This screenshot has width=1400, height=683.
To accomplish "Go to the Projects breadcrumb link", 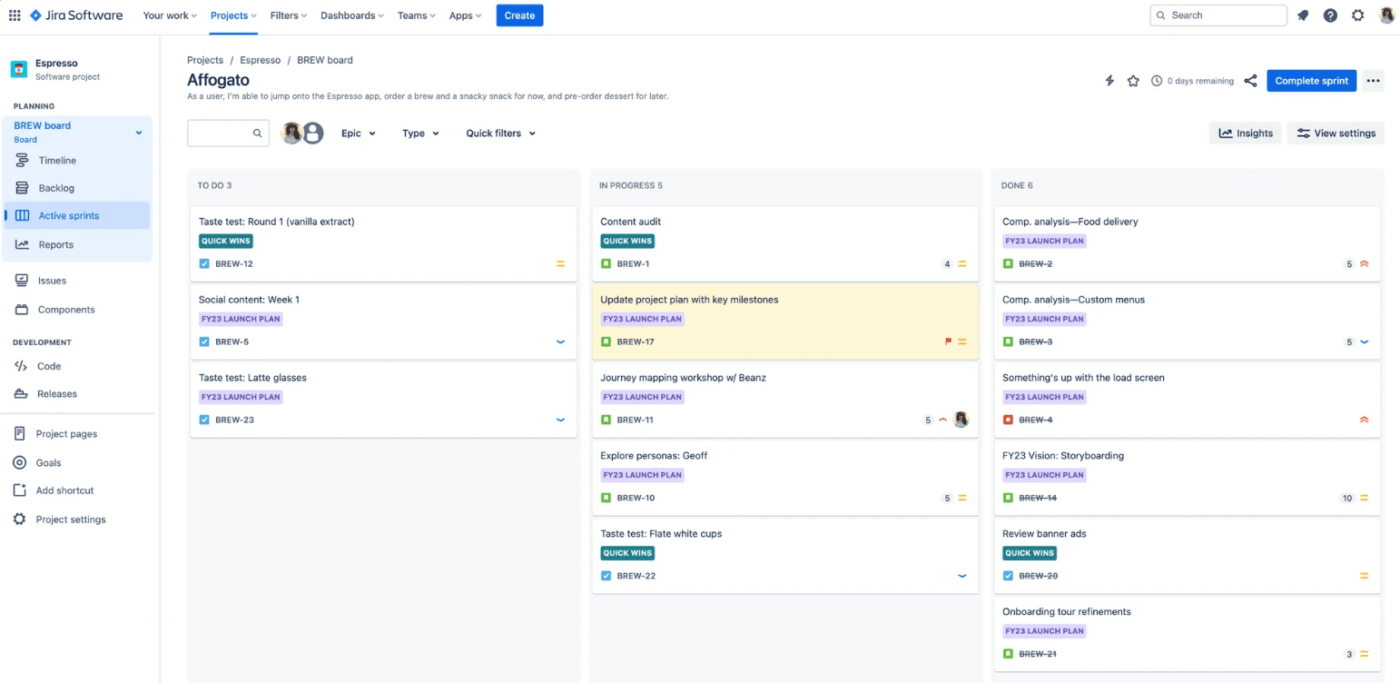I will pos(205,60).
